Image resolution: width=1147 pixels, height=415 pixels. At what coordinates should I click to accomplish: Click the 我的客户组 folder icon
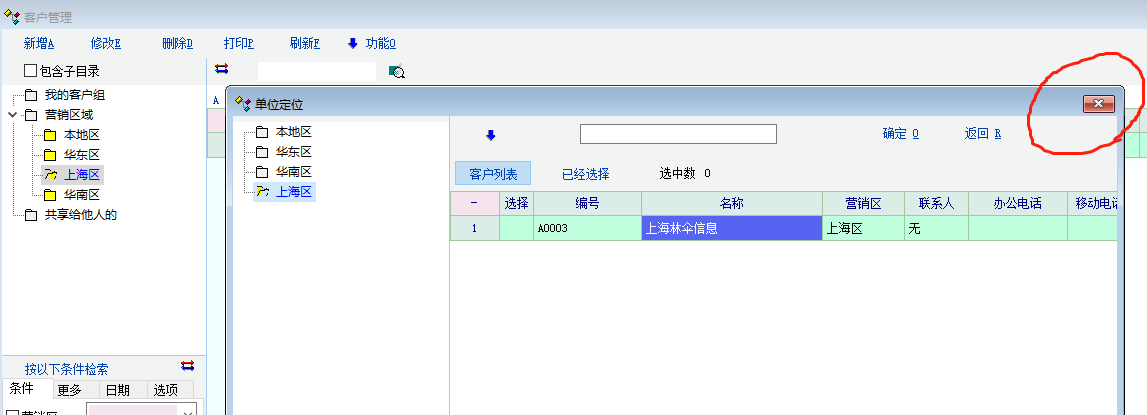click(31, 95)
